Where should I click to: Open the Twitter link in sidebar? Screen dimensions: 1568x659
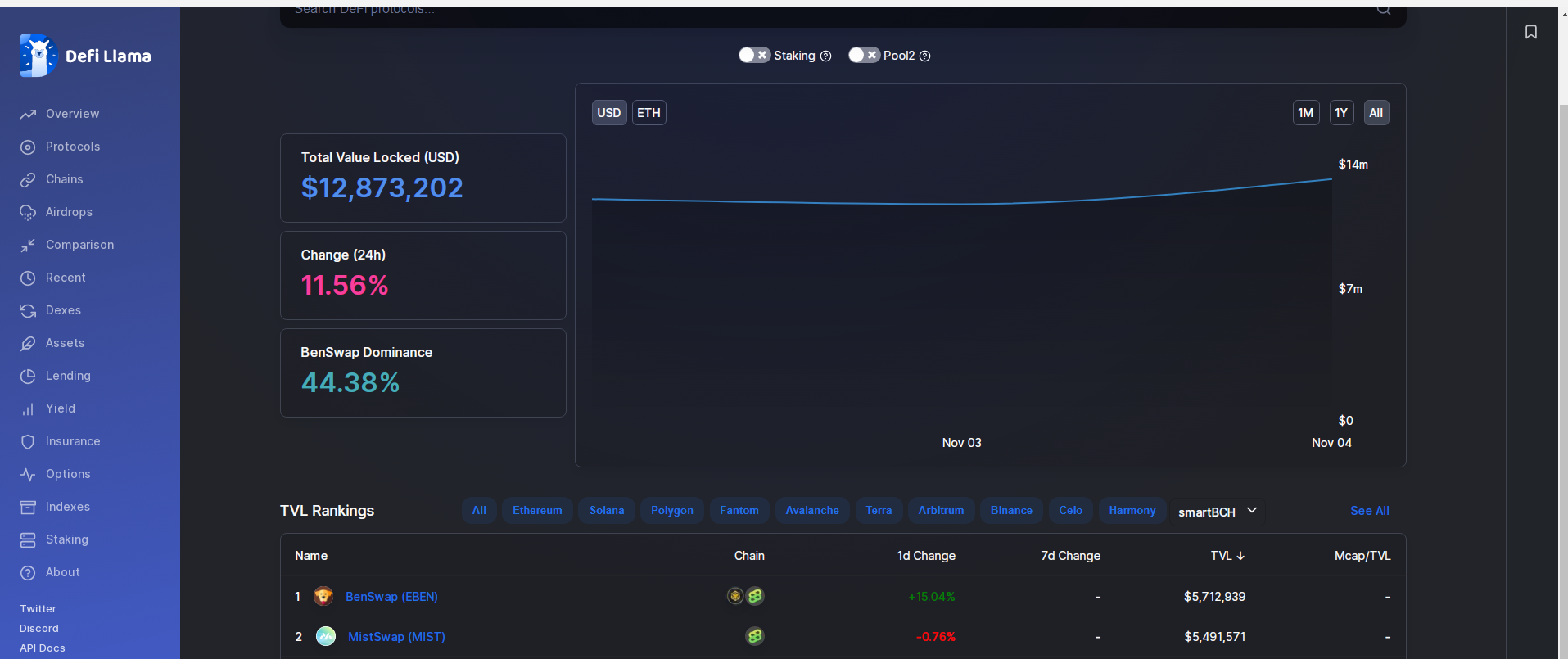point(38,609)
